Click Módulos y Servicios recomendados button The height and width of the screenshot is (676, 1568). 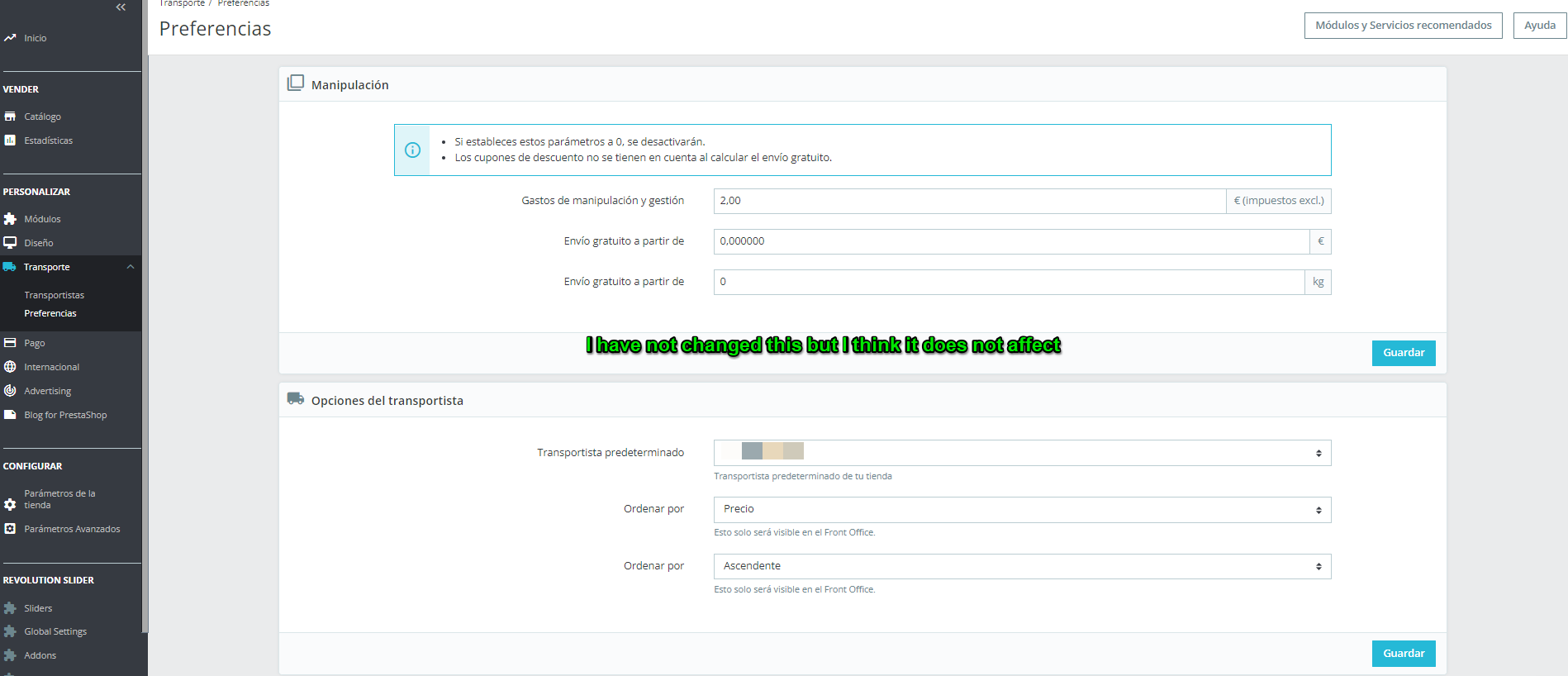tap(1403, 26)
